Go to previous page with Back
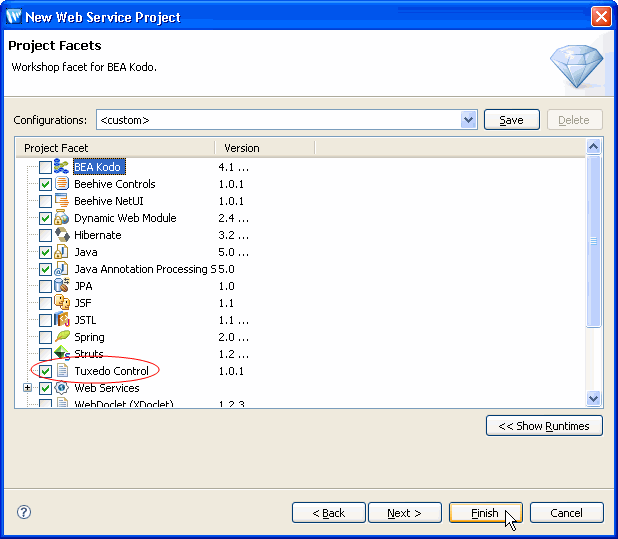Screen dimensions: 618x539 329,513
